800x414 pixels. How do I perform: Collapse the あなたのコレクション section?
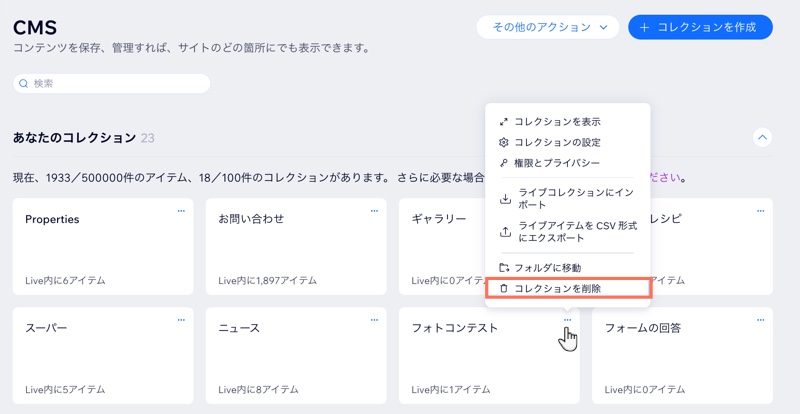pyautogui.click(x=762, y=137)
